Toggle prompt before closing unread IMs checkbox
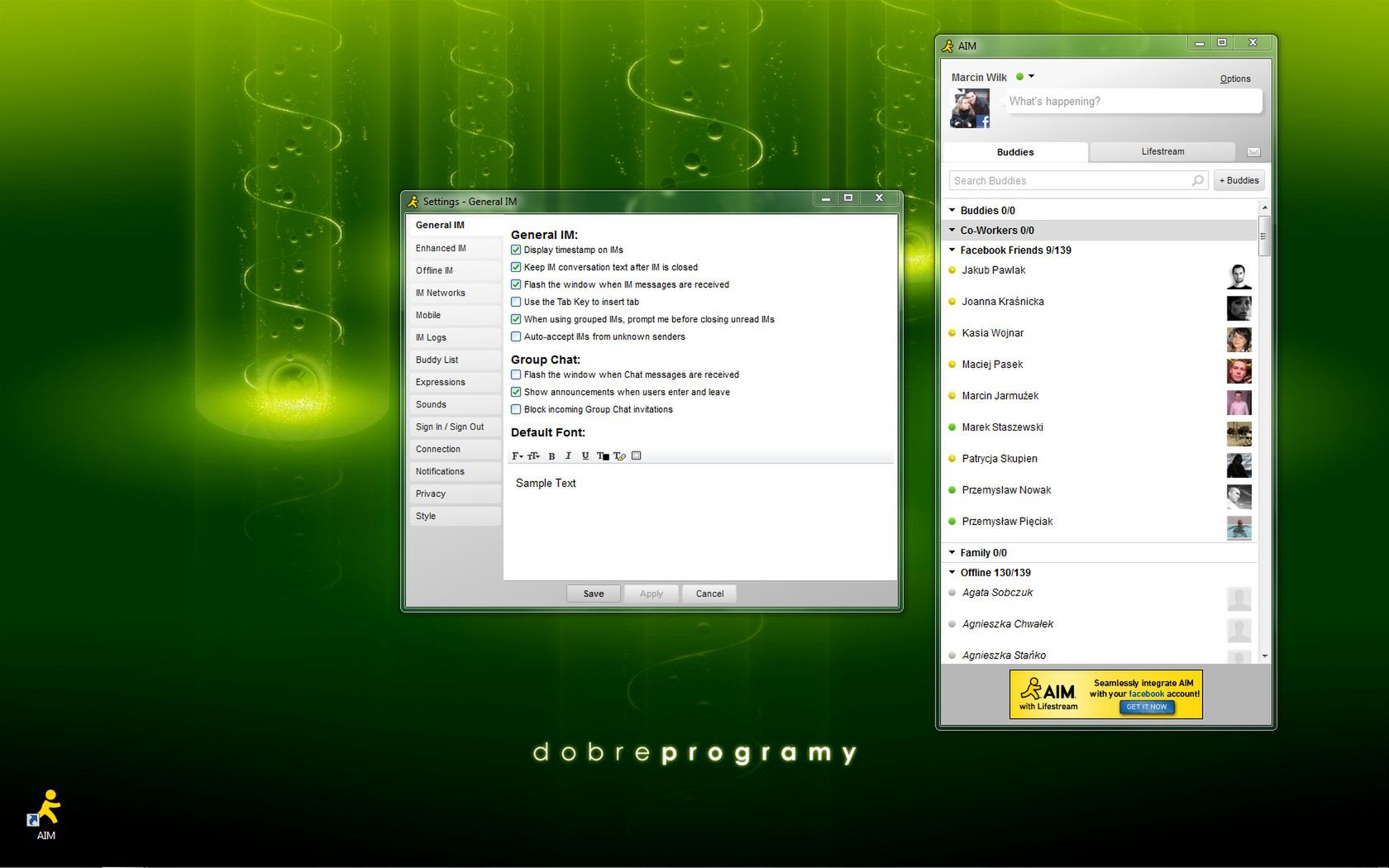Image resolution: width=1389 pixels, height=868 pixels. tap(516, 319)
